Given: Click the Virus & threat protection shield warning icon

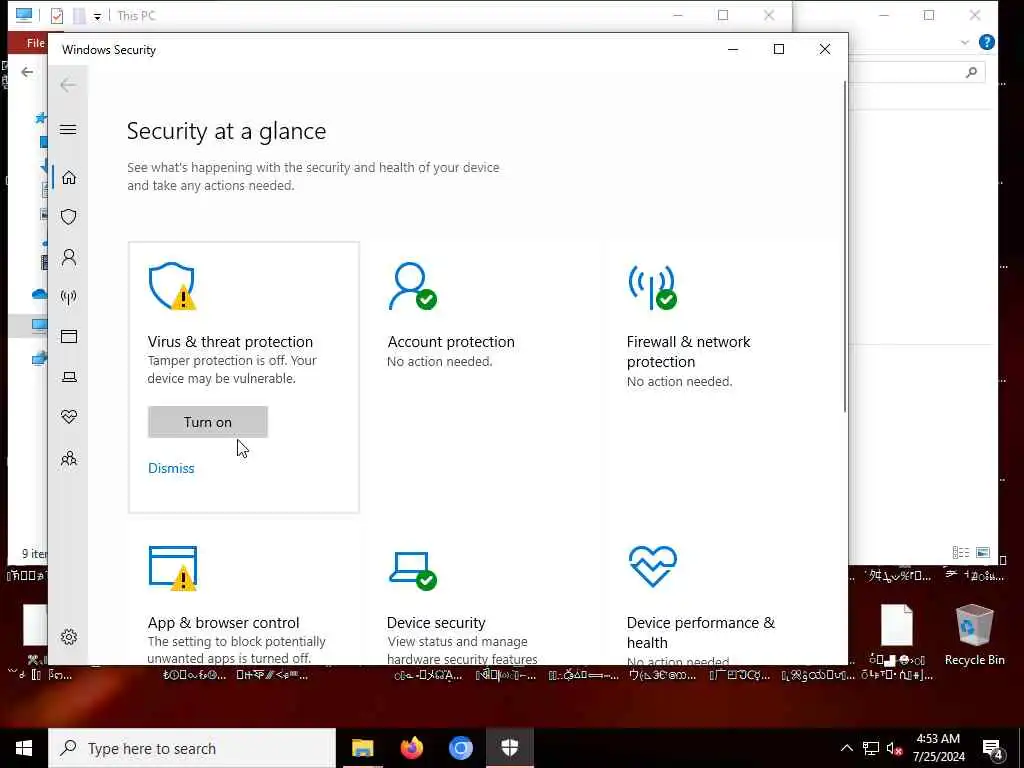Looking at the screenshot, I should 172,286.
